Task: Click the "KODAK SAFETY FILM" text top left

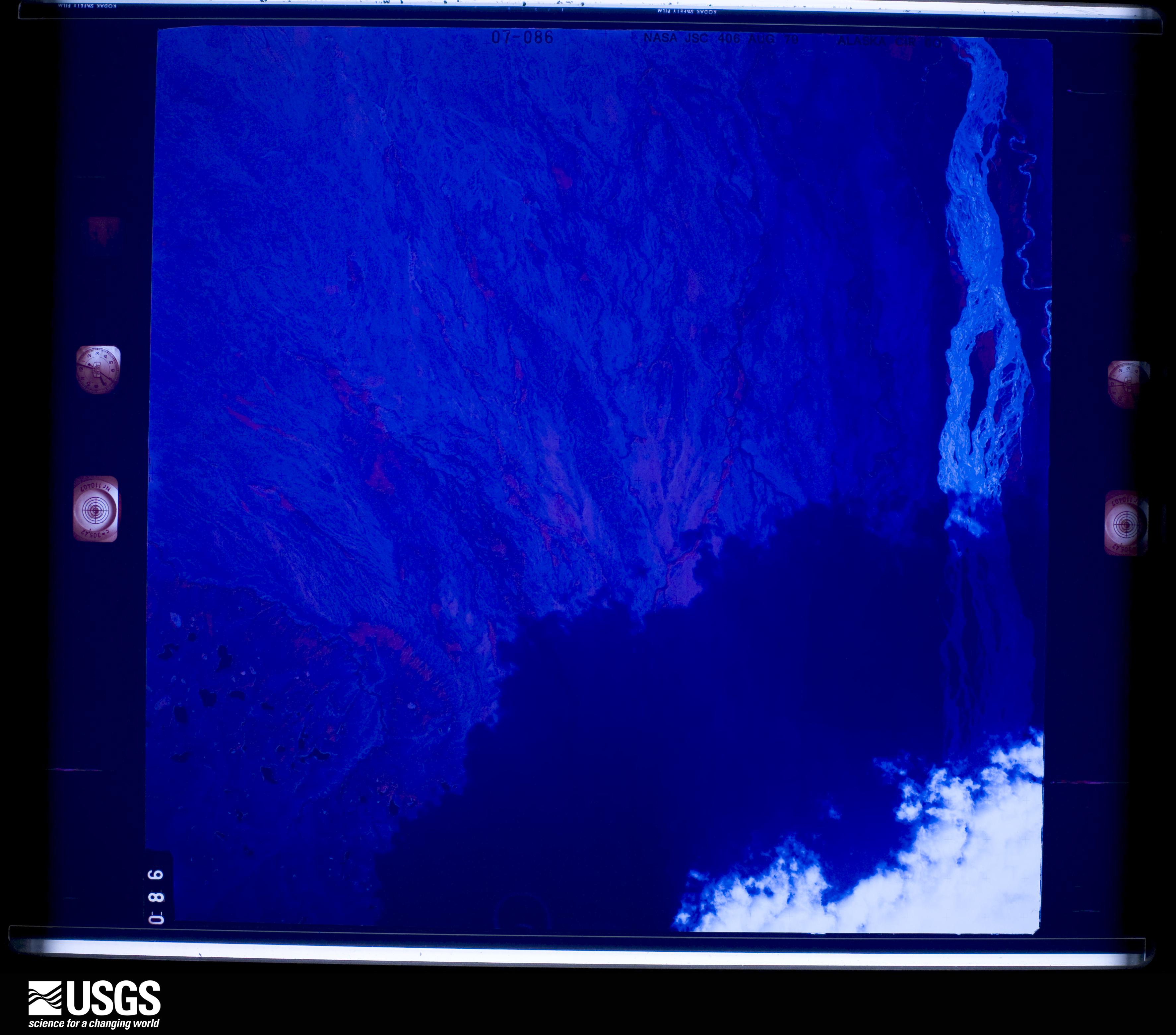Action: [x=88, y=5]
